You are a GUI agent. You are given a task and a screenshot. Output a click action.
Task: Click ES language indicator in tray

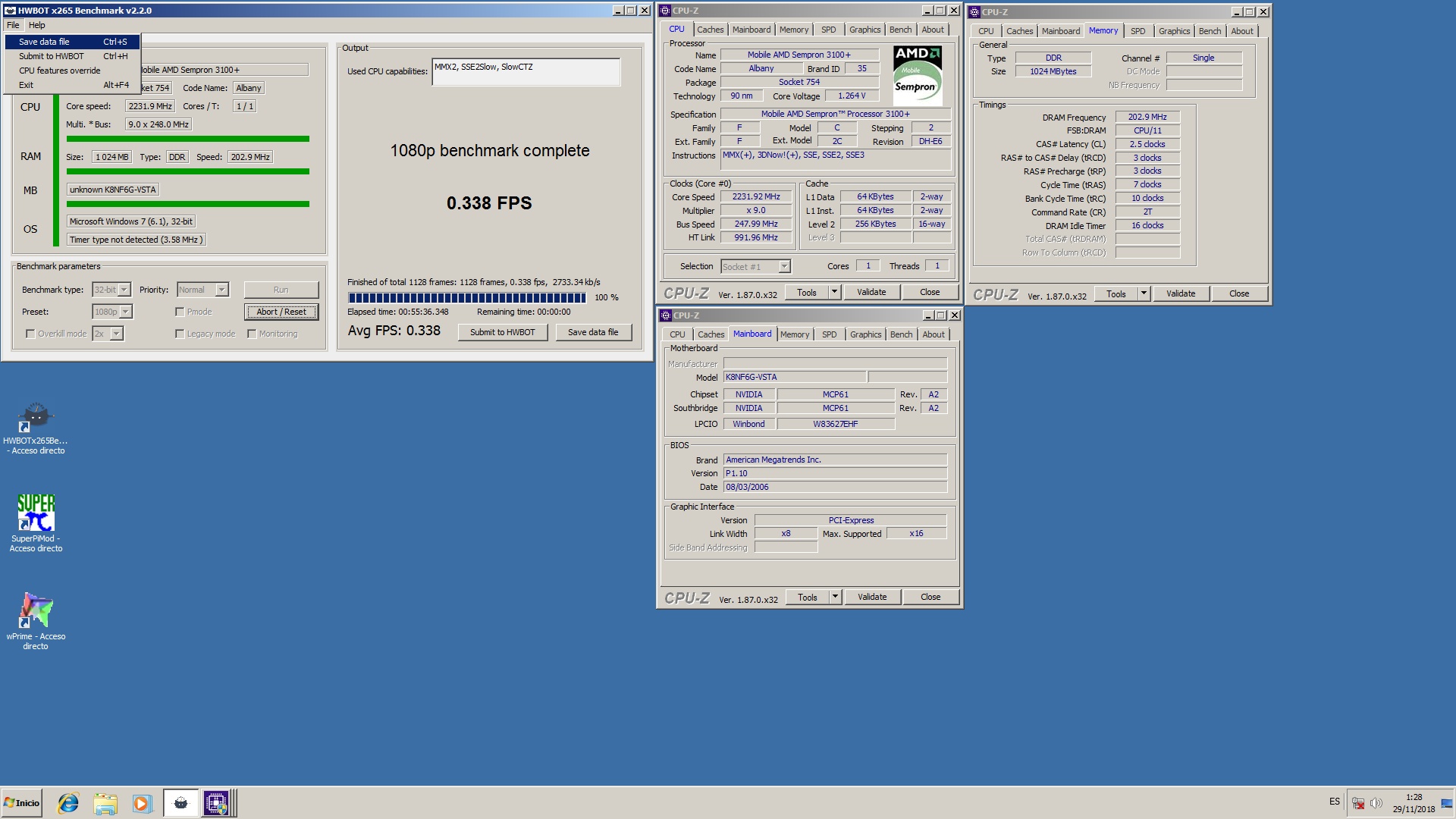(1334, 802)
